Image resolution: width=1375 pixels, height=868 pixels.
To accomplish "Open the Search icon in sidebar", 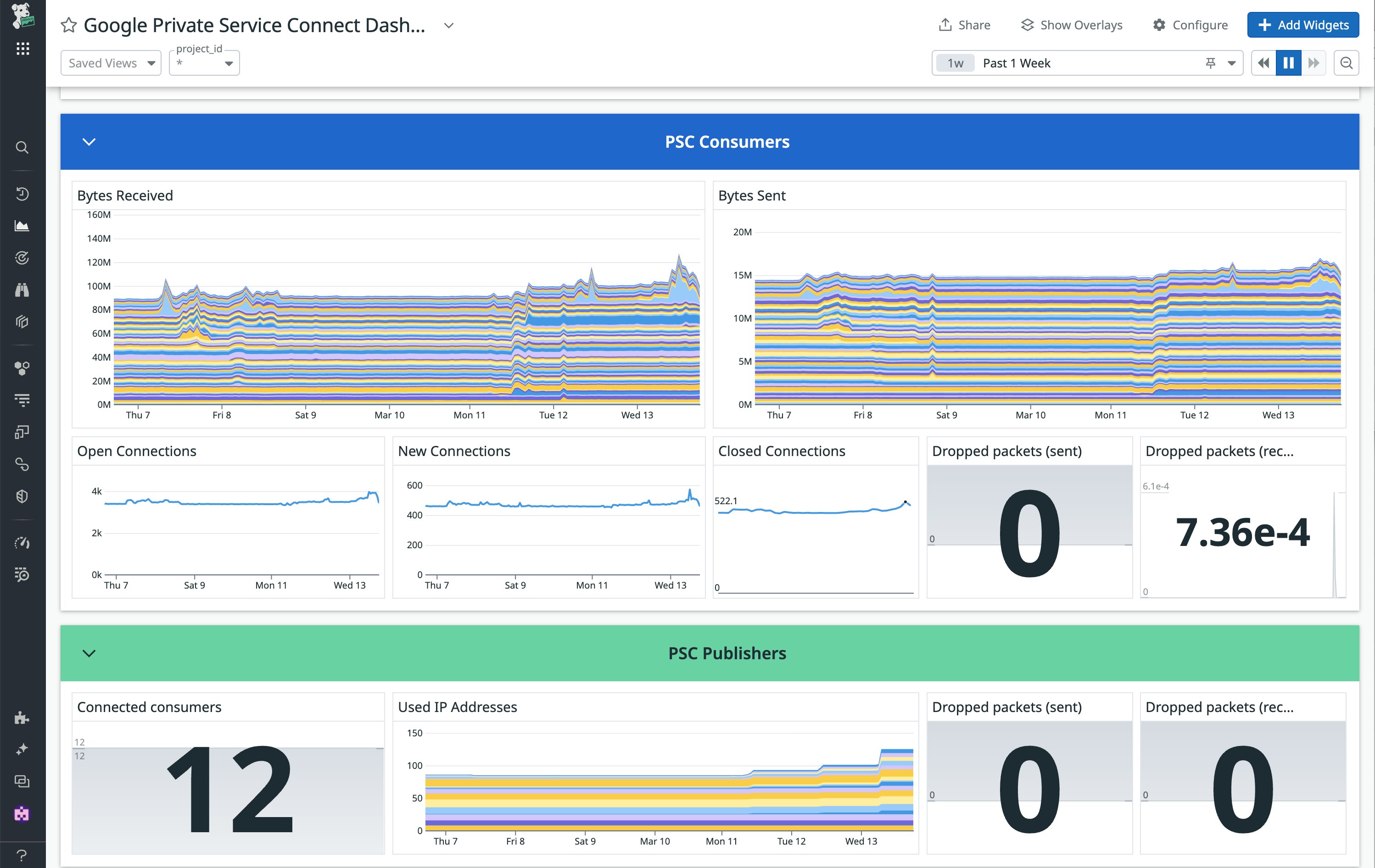I will tap(22, 147).
